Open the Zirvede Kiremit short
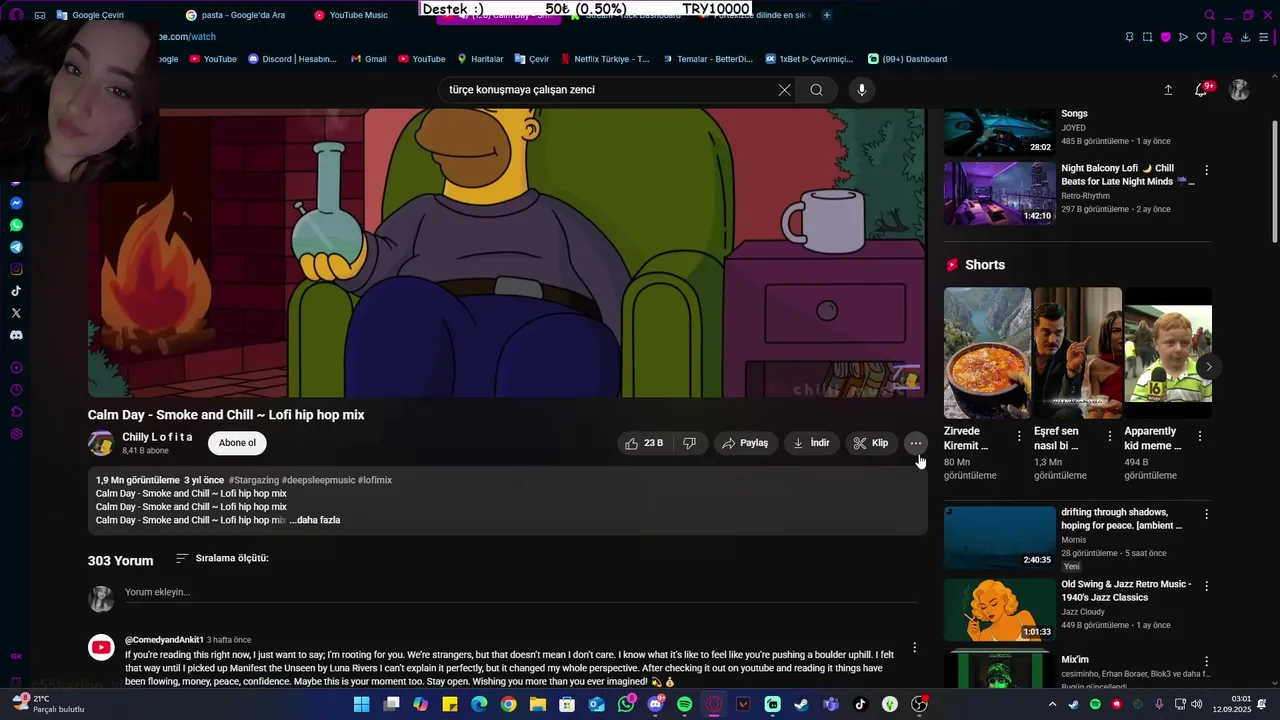 point(987,352)
